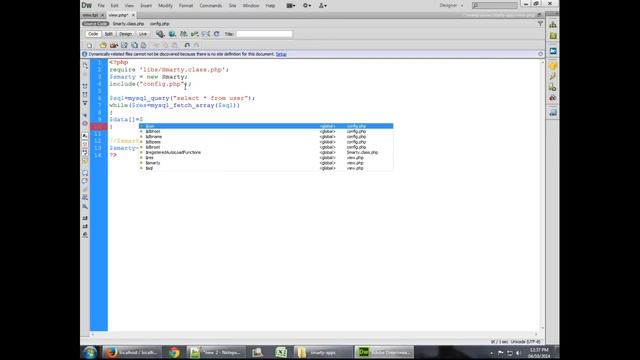
Task: Open Excel from the taskbar
Action: tap(281, 352)
